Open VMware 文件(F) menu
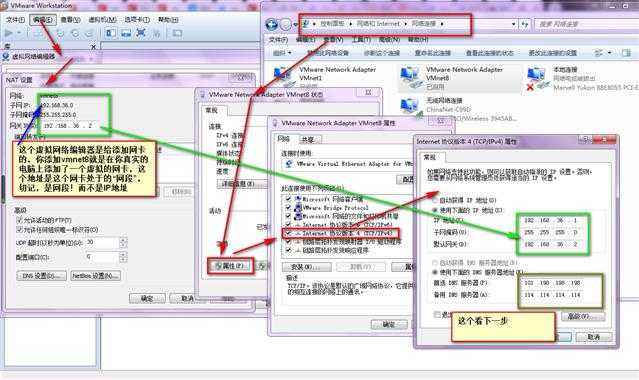 pos(15,20)
